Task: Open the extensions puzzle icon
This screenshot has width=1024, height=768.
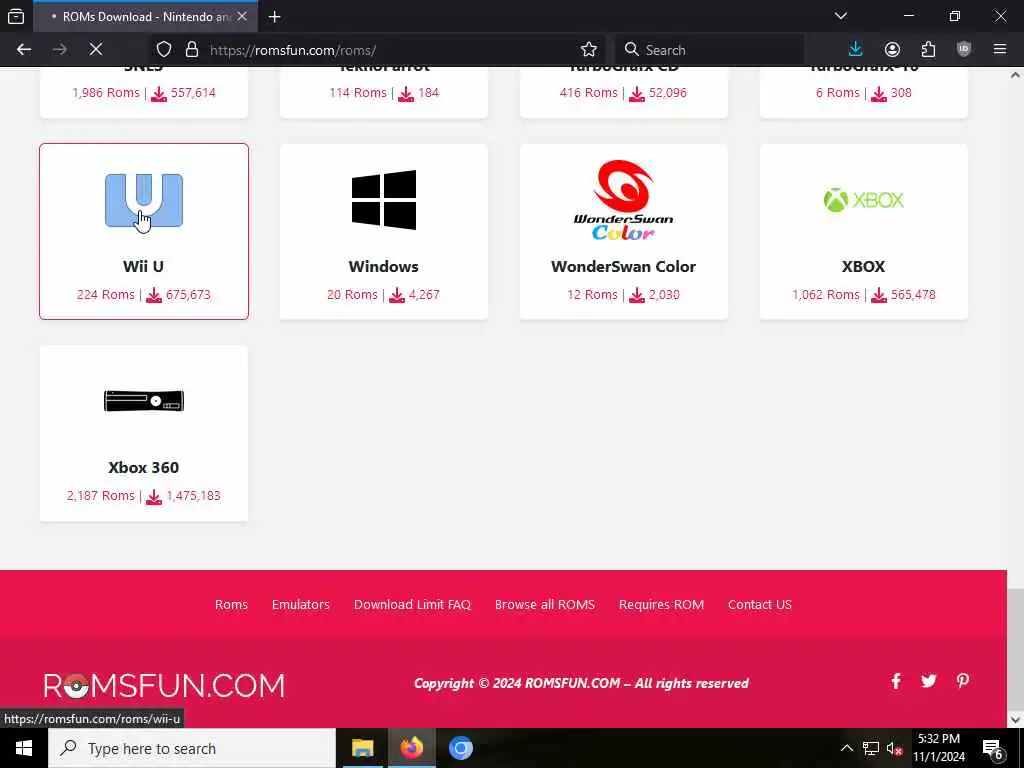Action: [x=928, y=50]
